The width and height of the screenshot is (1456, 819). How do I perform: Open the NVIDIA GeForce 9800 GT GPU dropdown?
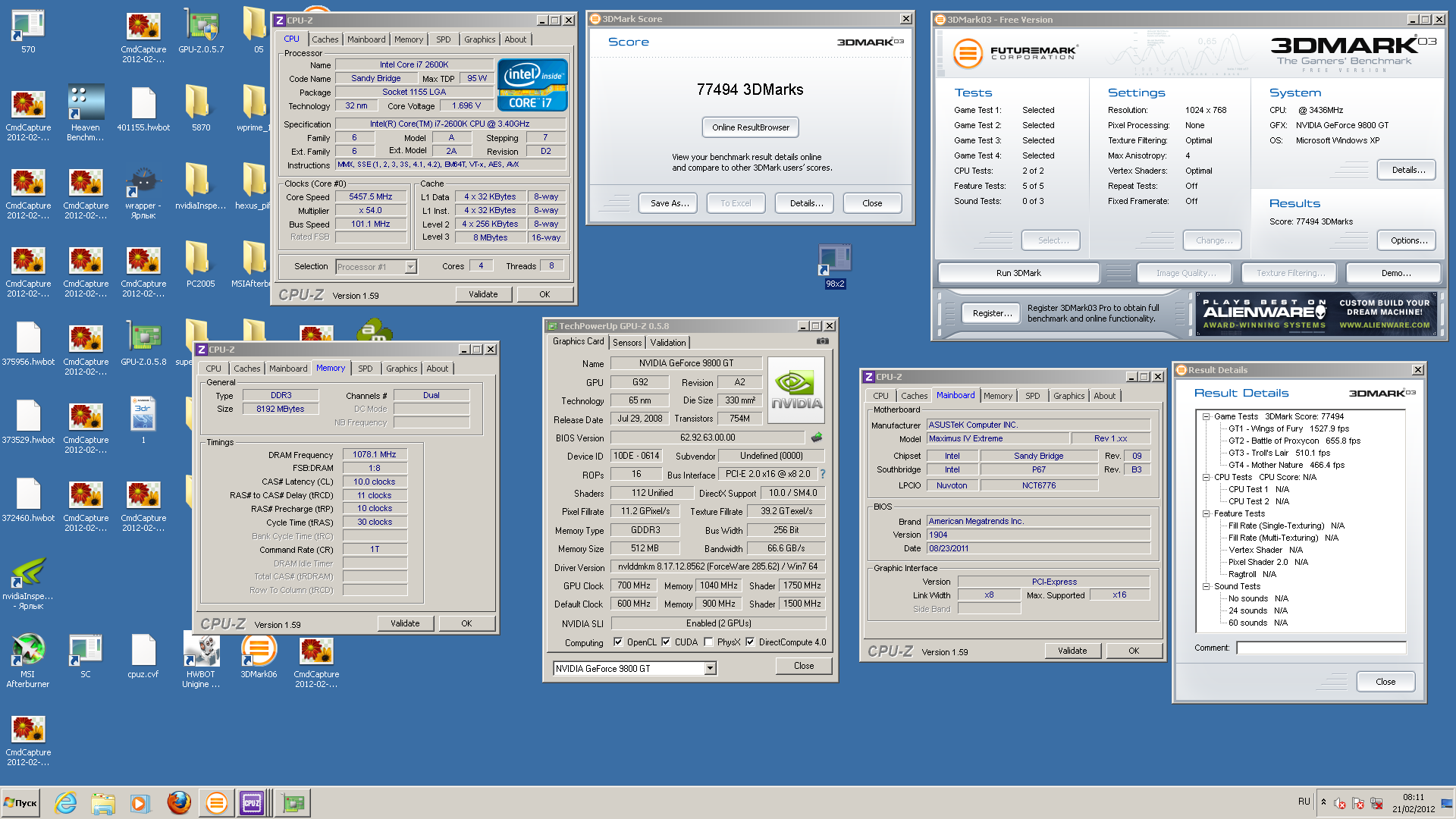point(710,668)
